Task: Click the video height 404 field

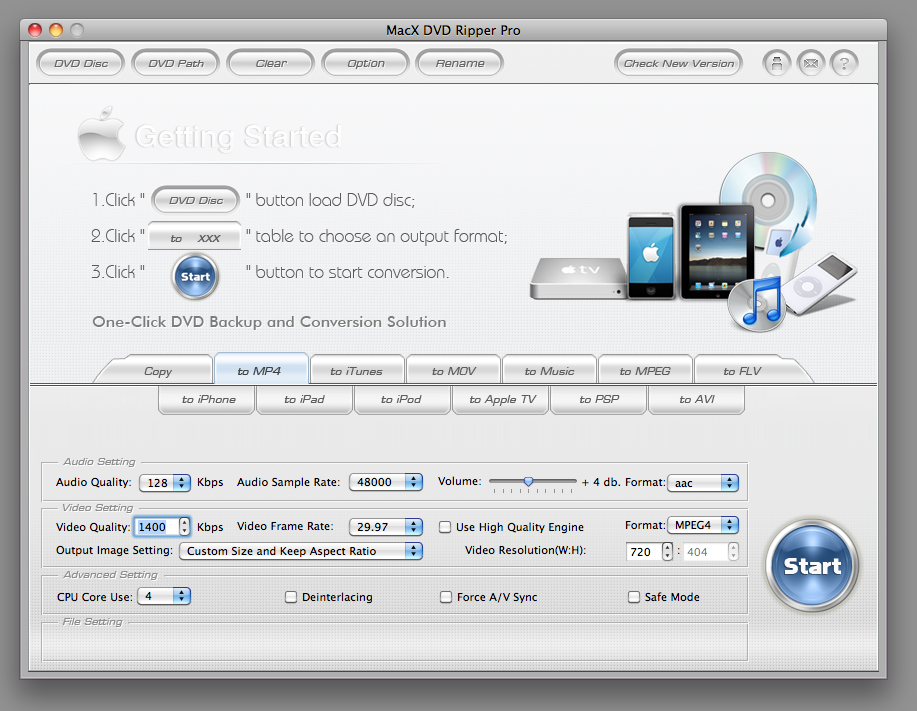Action: pos(706,551)
